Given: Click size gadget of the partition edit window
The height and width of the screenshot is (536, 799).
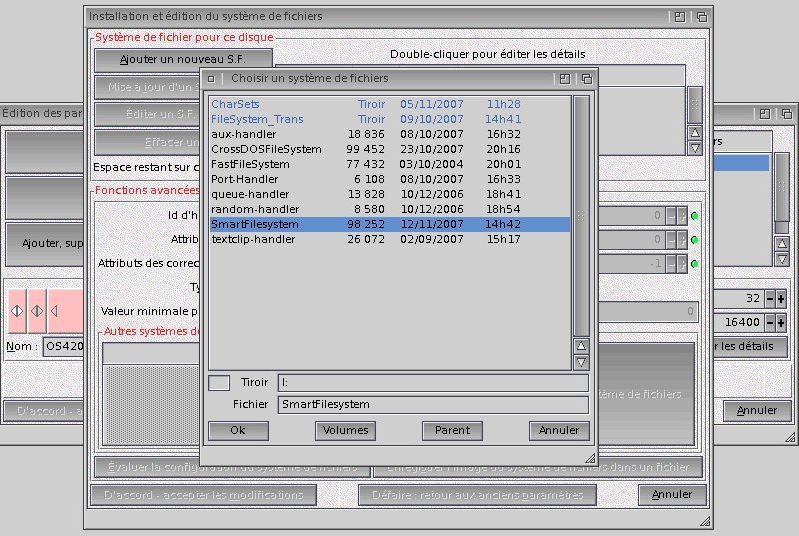Looking at the screenshot, I should 789,437.
